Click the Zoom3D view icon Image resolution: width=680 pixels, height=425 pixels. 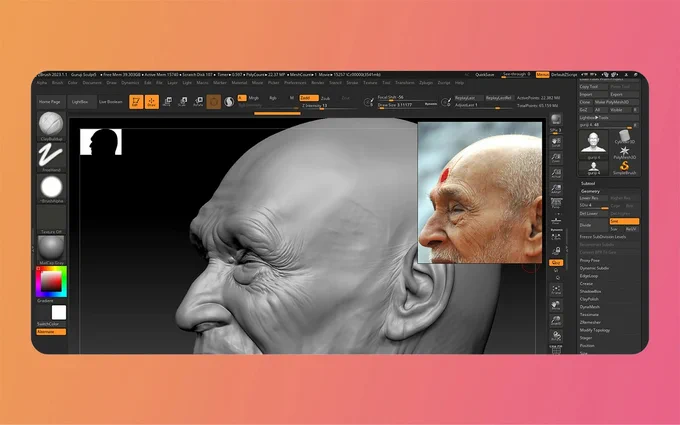point(556,321)
